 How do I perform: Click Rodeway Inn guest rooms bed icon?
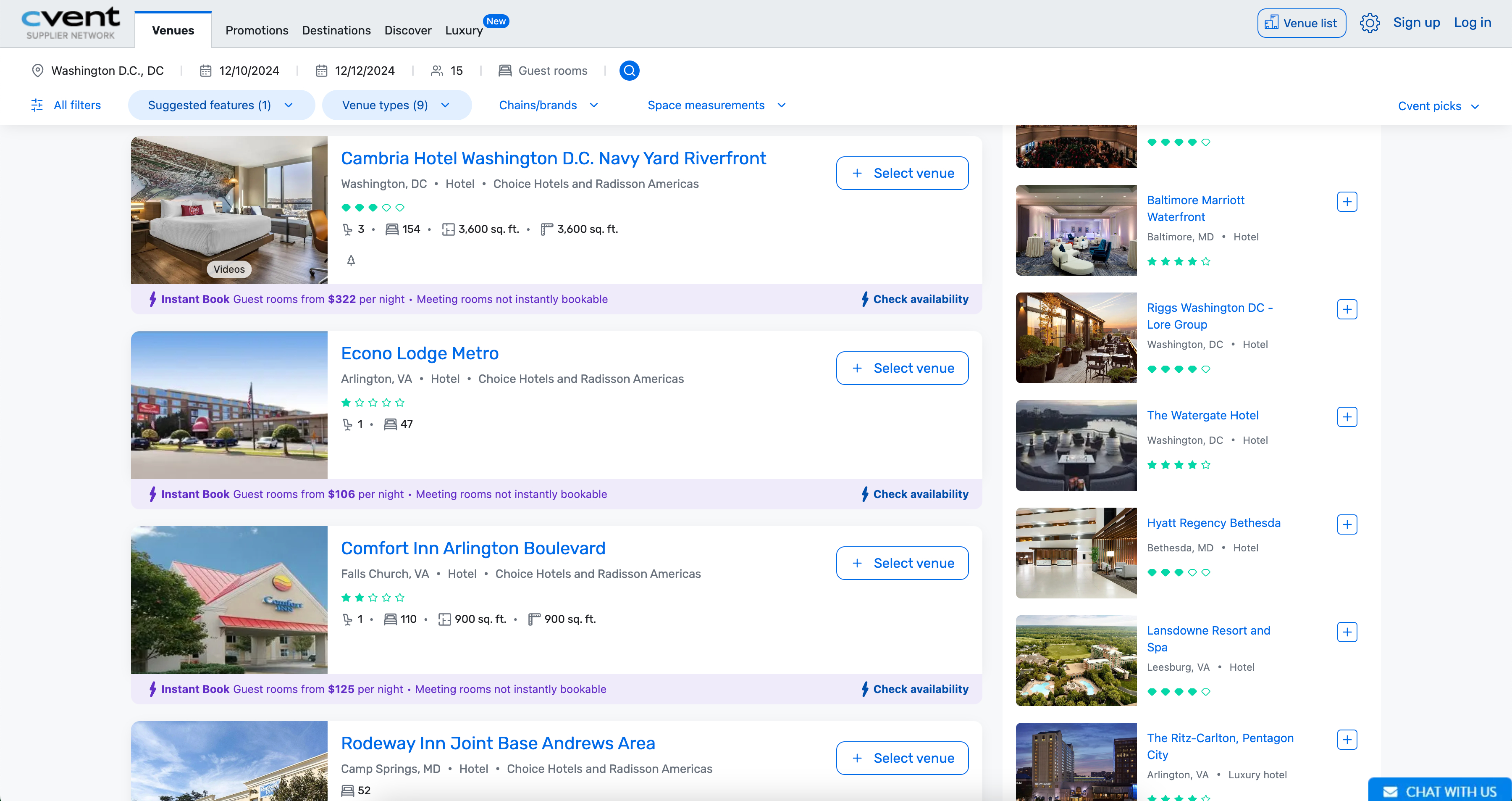point(347,790)
